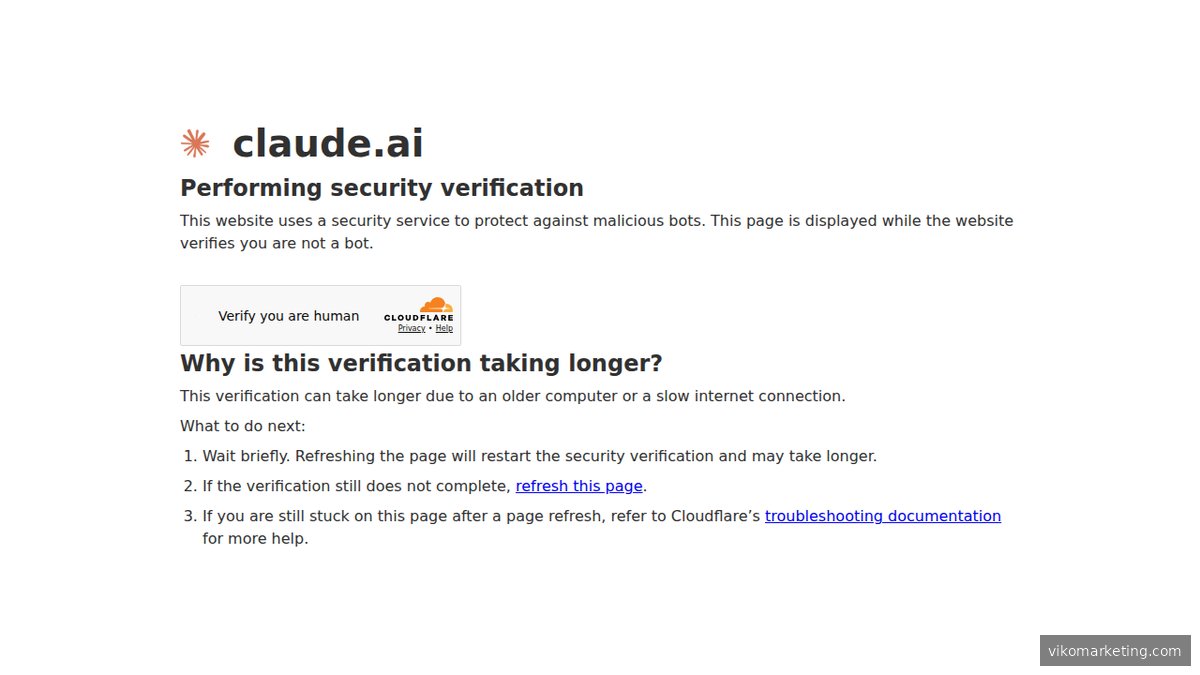Click the orange starburst beside claude.ai
Viewport: 1200px width, 675px height.
(195, 142)
